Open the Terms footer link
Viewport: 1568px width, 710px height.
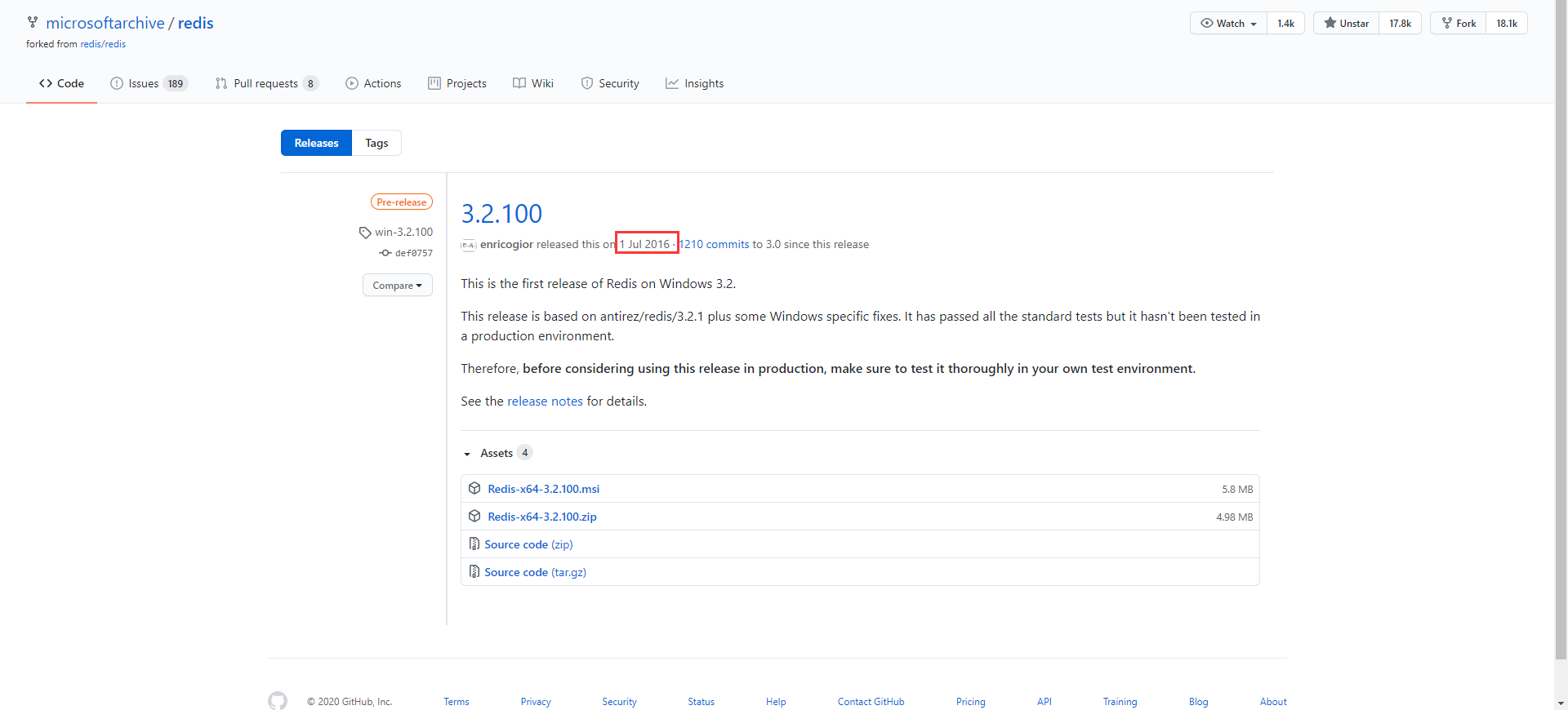(x=457, y=702)
